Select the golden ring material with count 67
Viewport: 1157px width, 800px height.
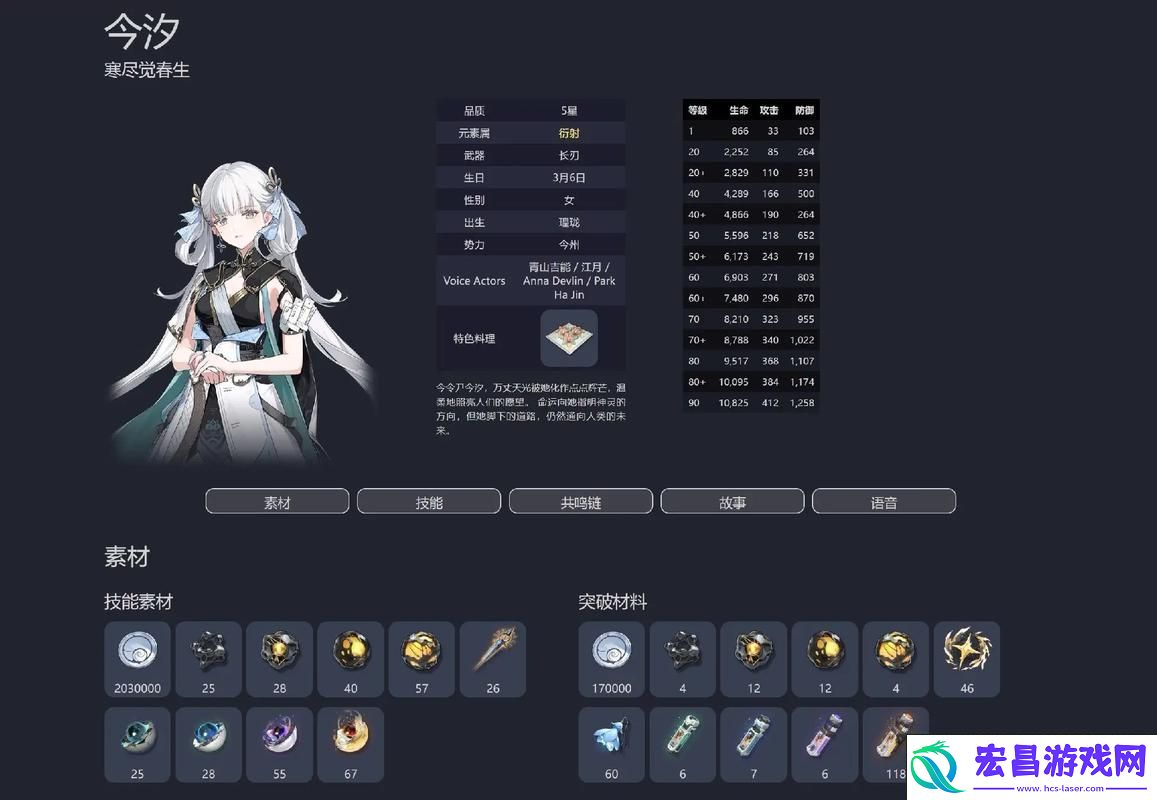click(350, 745)
